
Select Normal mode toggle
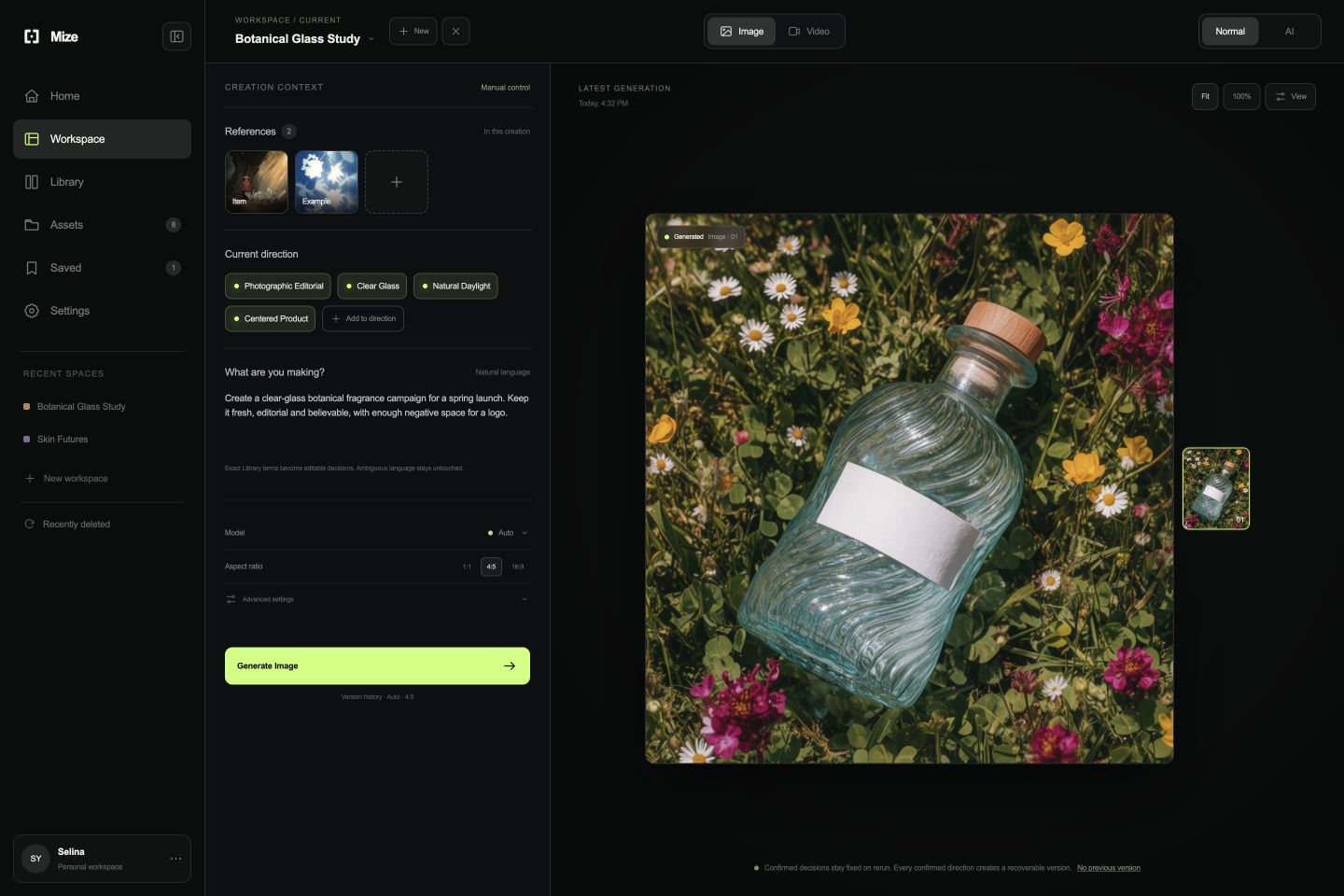pyautogui.click(x=1230, y=31)
